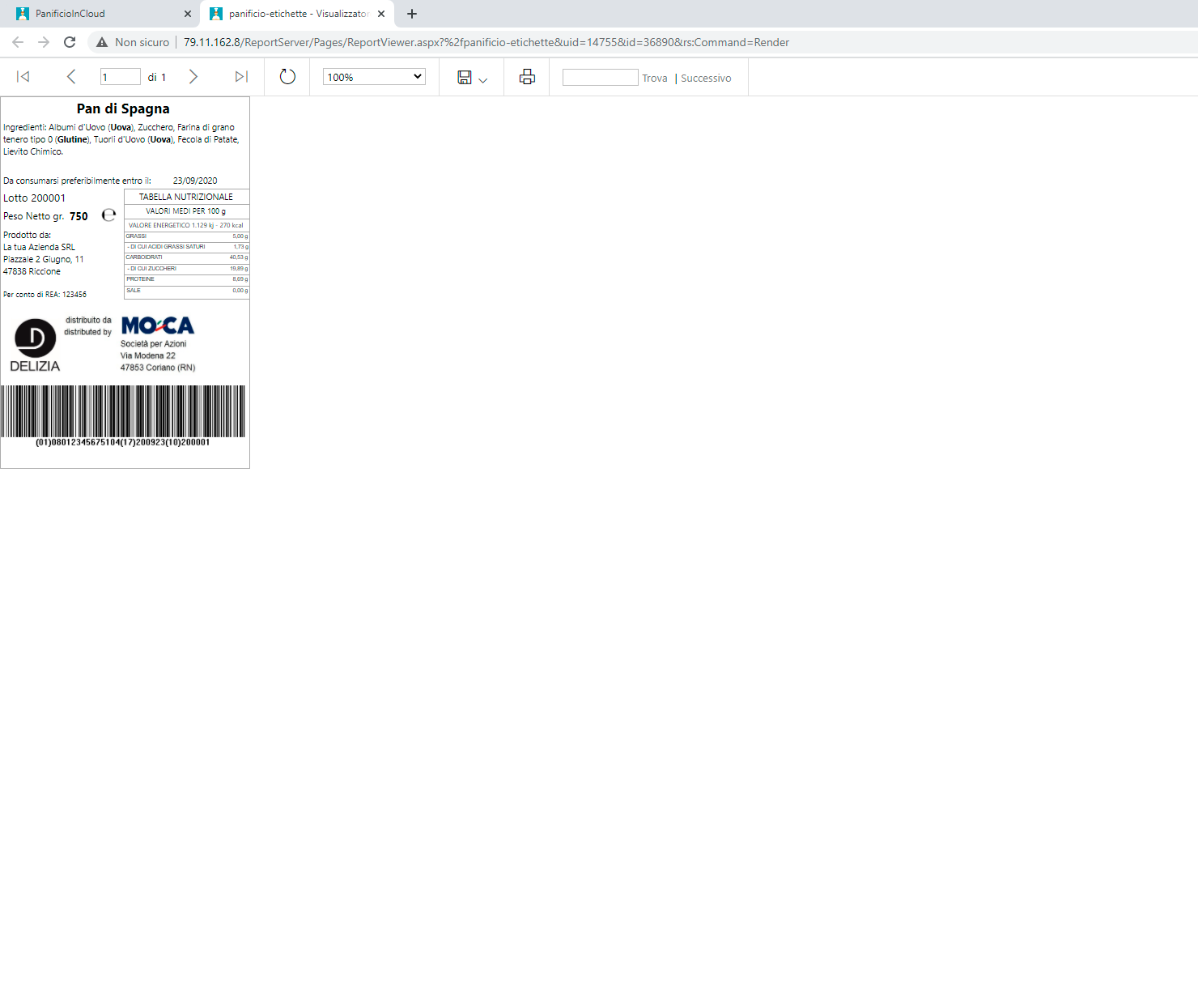
Task: Click the La tua Azienda SRL text
Action: [x=39, y=247]
